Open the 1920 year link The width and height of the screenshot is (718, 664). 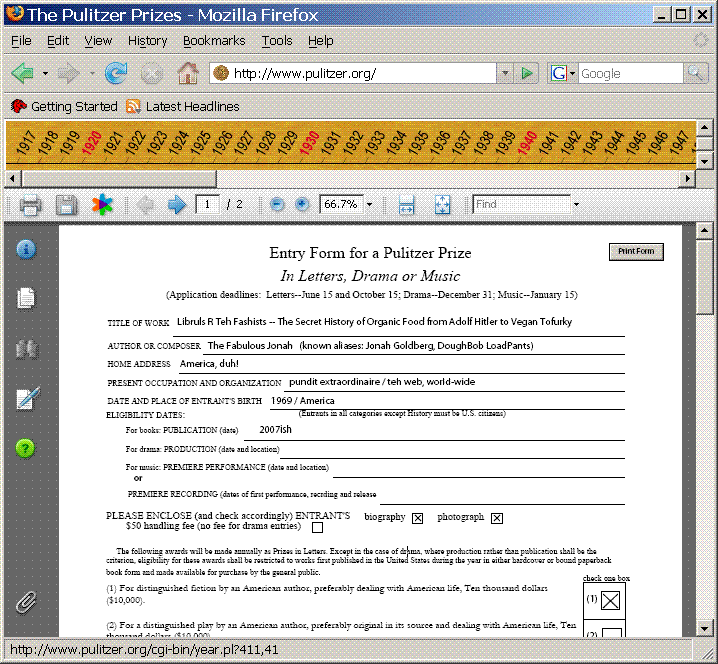click(92, 142)
